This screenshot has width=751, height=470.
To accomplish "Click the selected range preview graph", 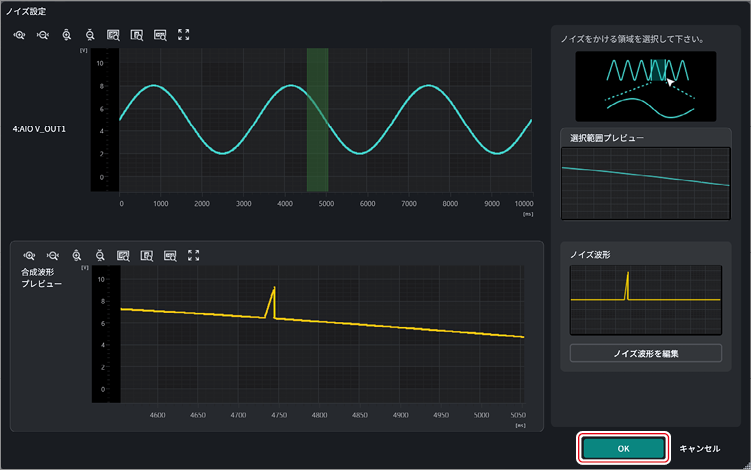I will point(646,183).
